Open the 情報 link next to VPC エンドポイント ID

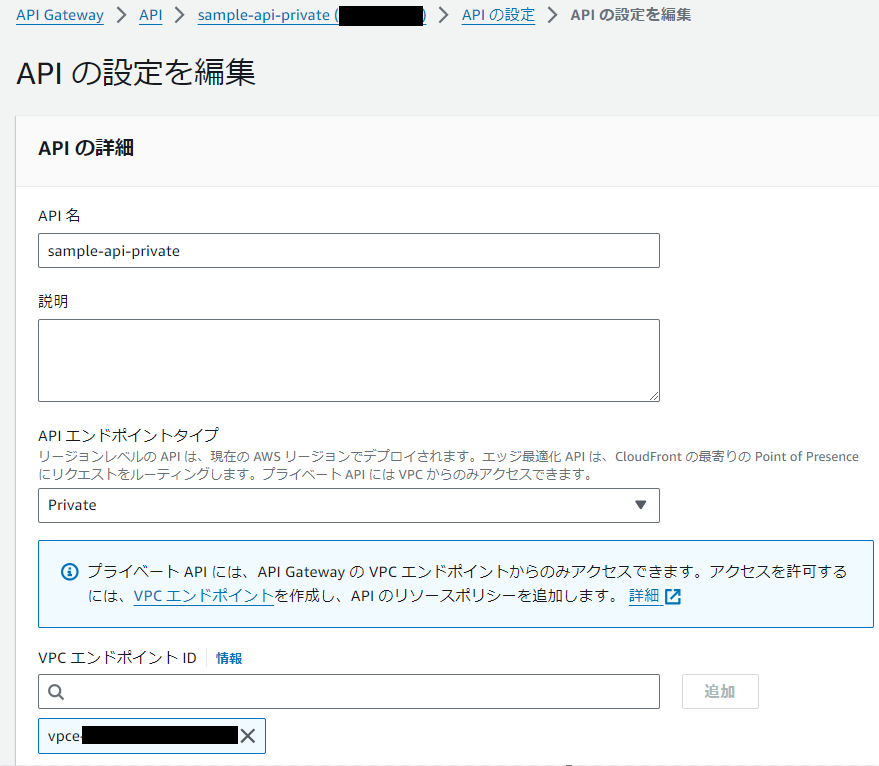tap(229, 658)
